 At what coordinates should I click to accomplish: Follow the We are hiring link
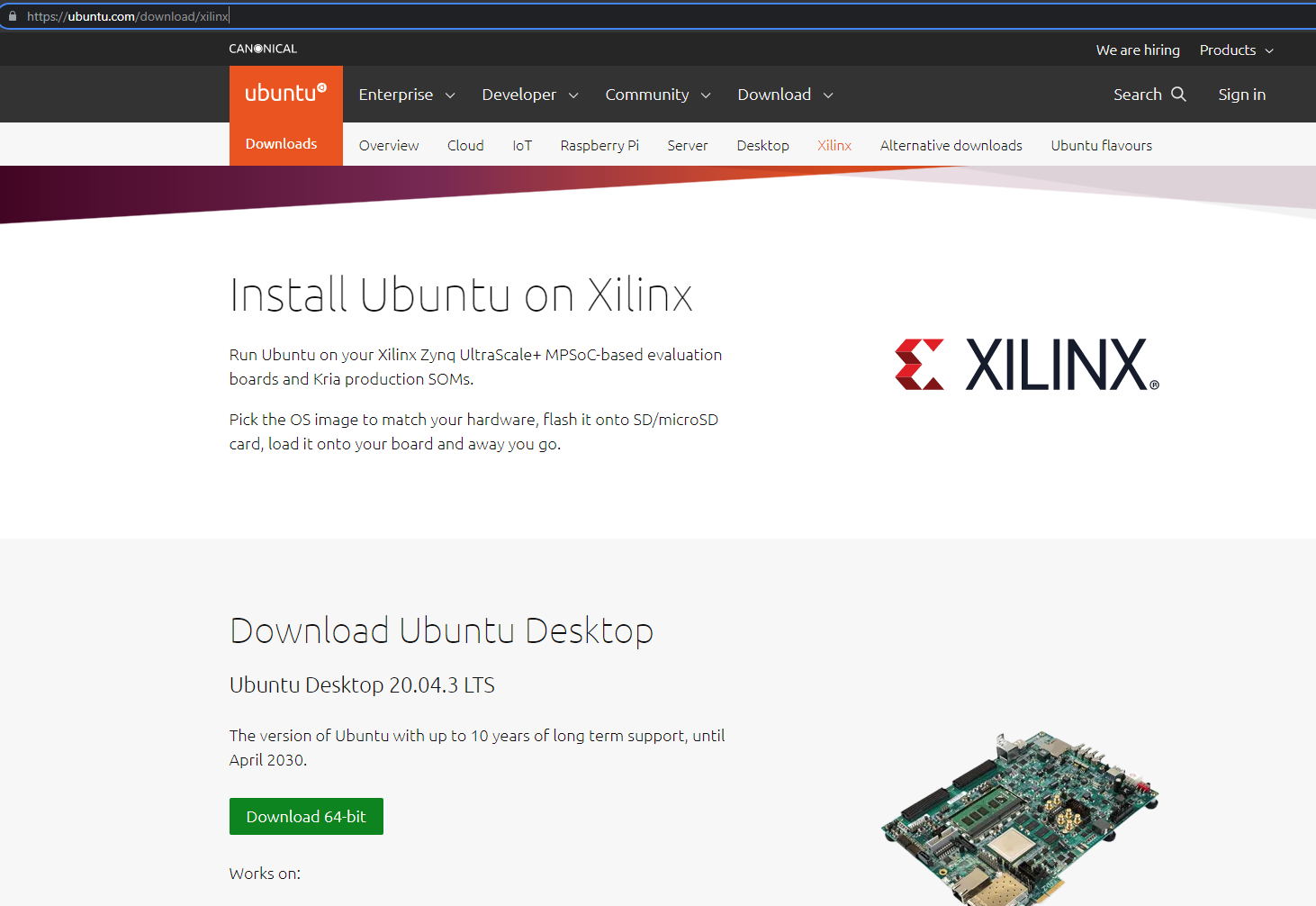1138,50
